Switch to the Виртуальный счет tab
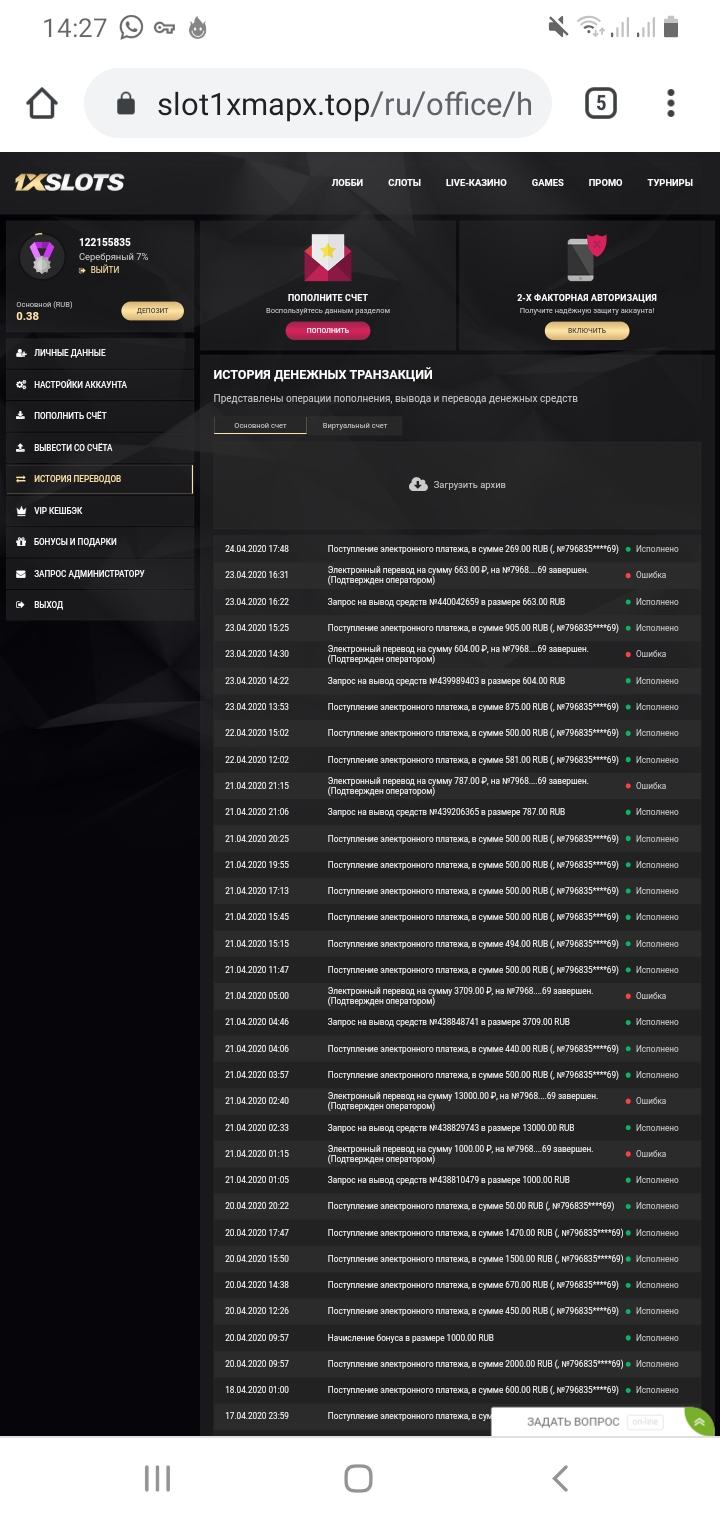Image resolution: width=720 pixels, height=1520 pixels. click(x=357, y=424)
